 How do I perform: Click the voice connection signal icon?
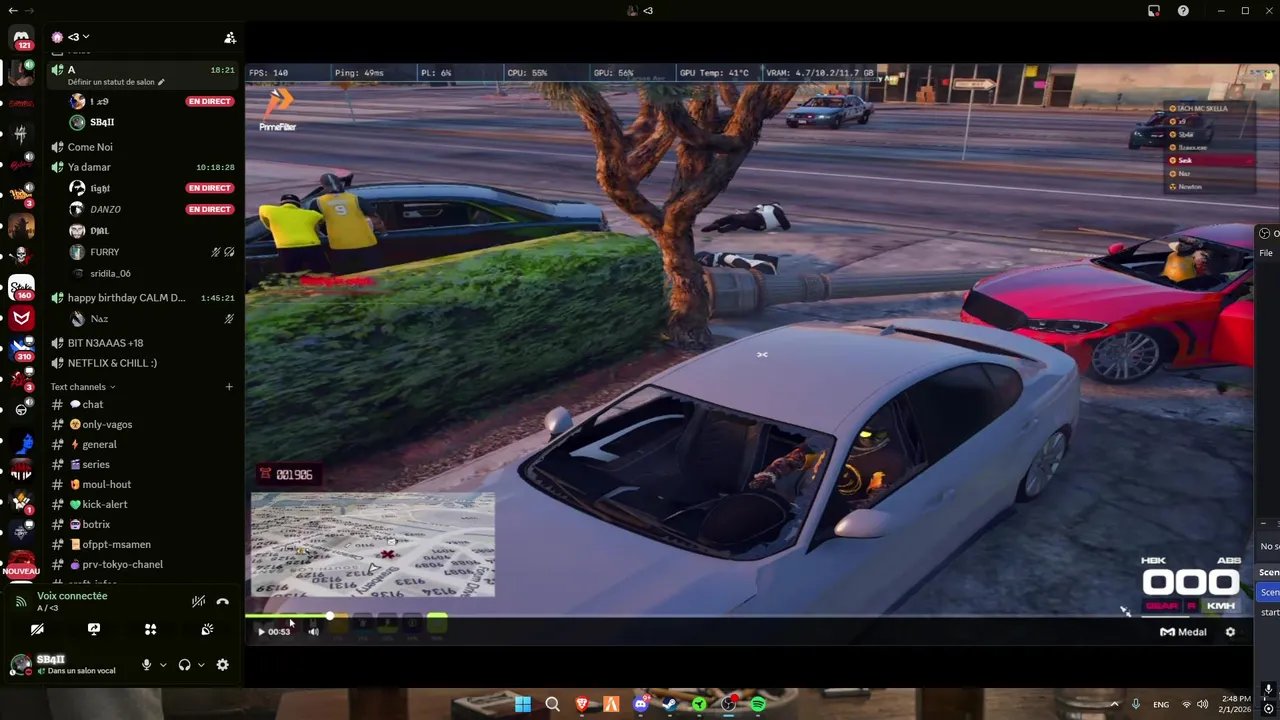[21, 602]
